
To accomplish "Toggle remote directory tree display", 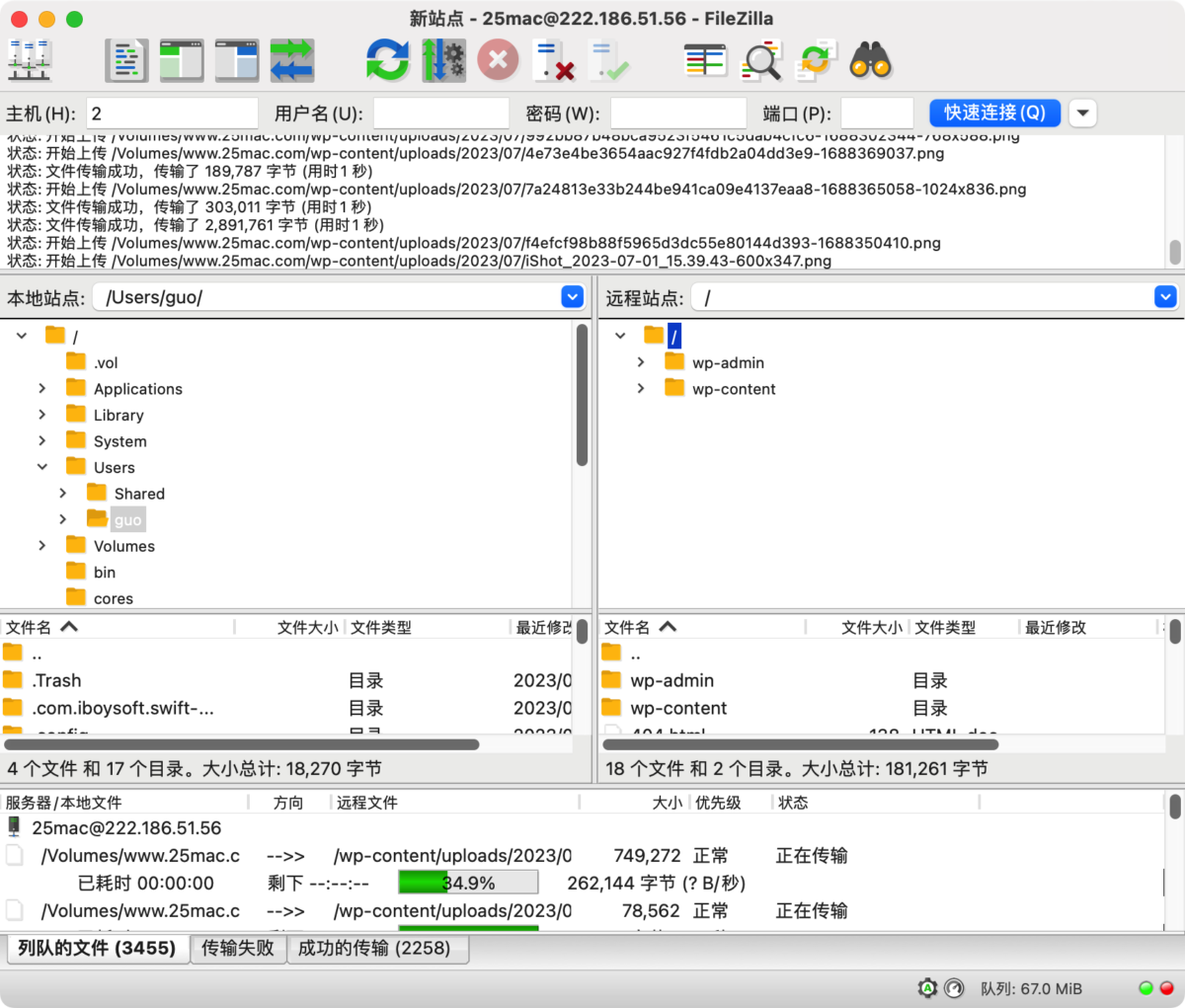I will coord(237,61).
